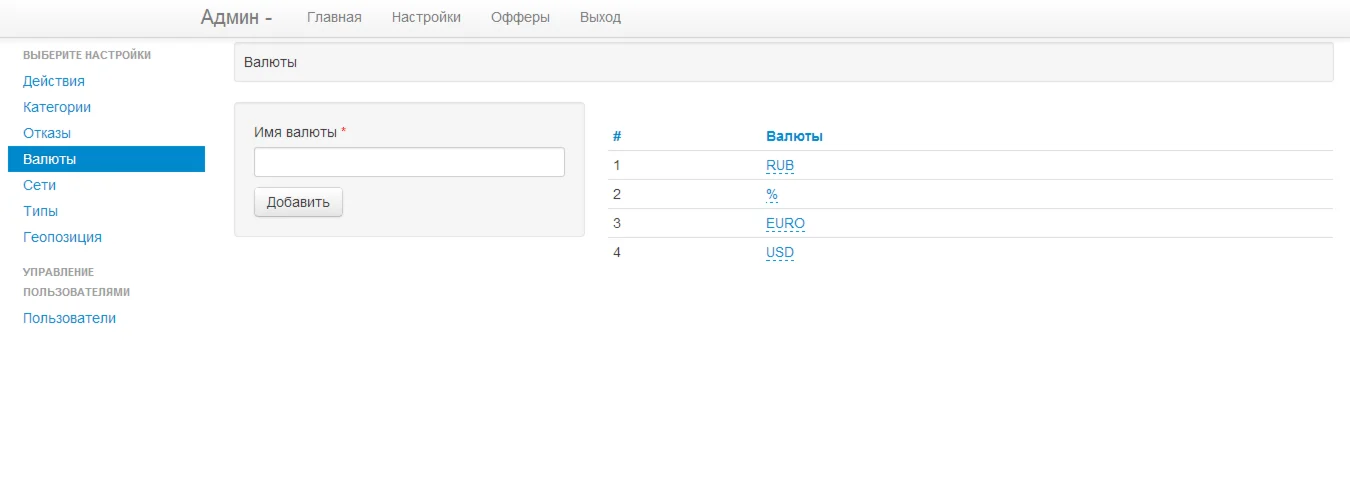
Task: Click the Валюты table column header
Action: 794,136
